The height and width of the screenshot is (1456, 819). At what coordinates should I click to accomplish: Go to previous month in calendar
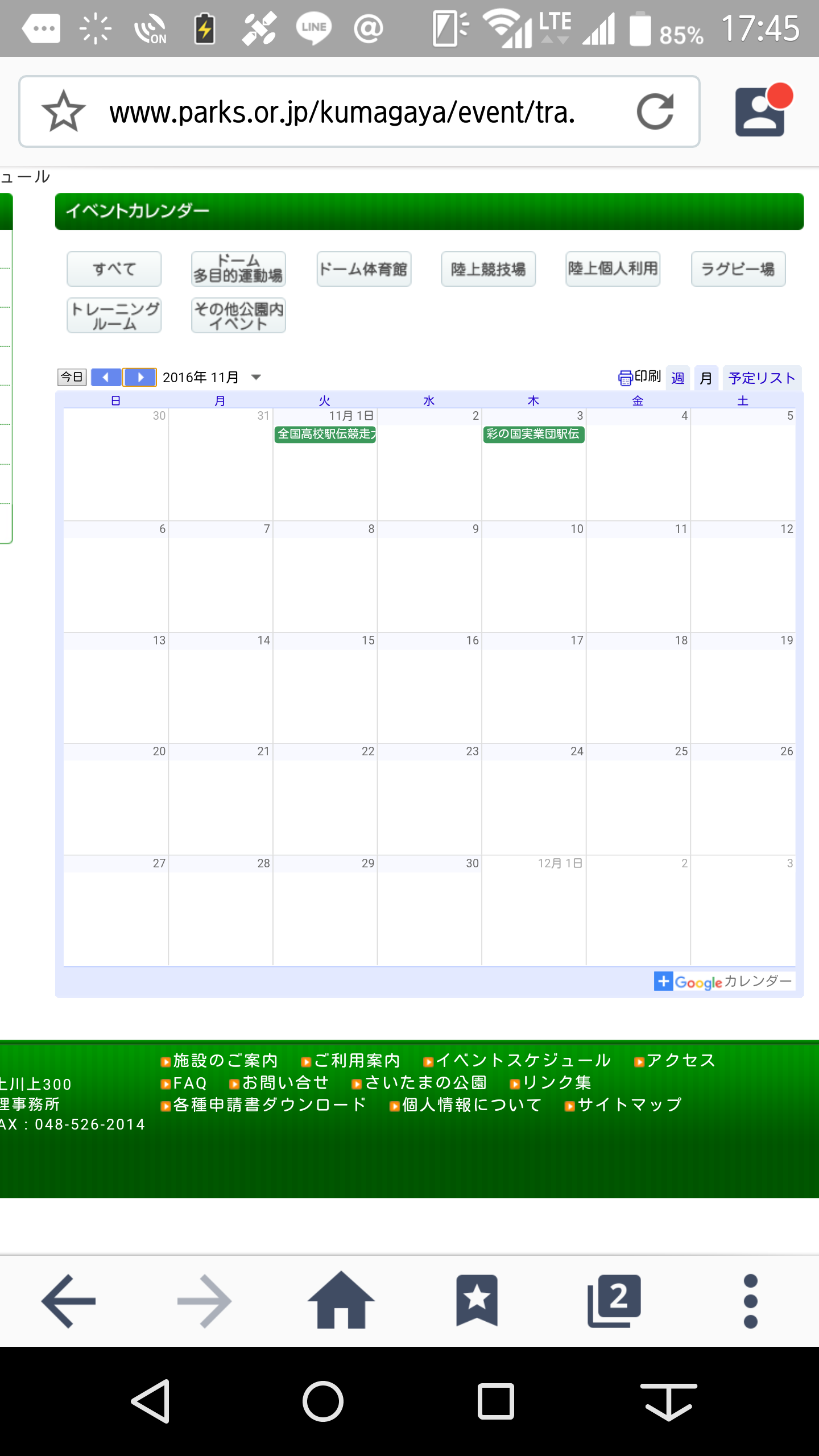coord(106,377)
